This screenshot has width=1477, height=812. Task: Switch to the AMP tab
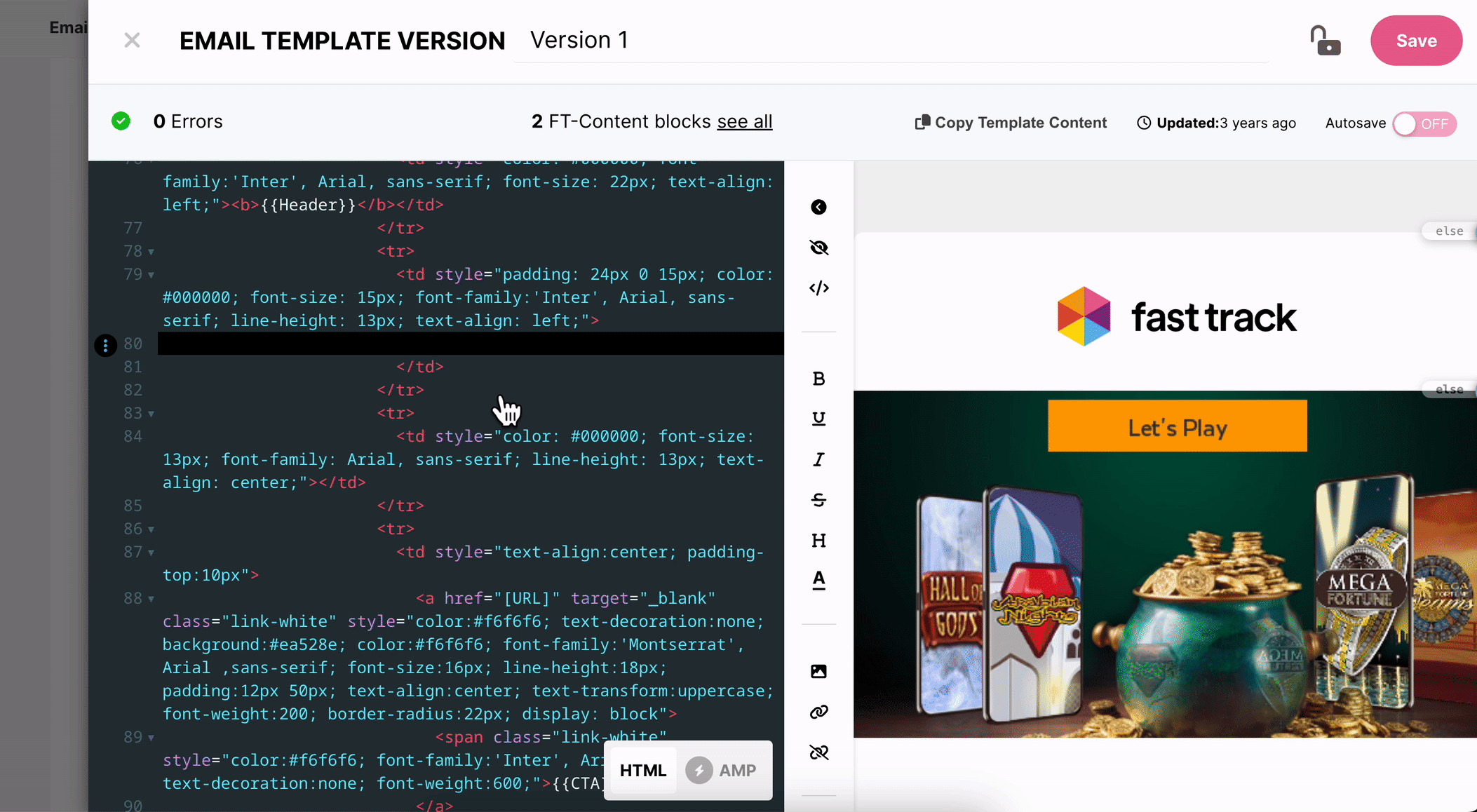pos(722,771)
